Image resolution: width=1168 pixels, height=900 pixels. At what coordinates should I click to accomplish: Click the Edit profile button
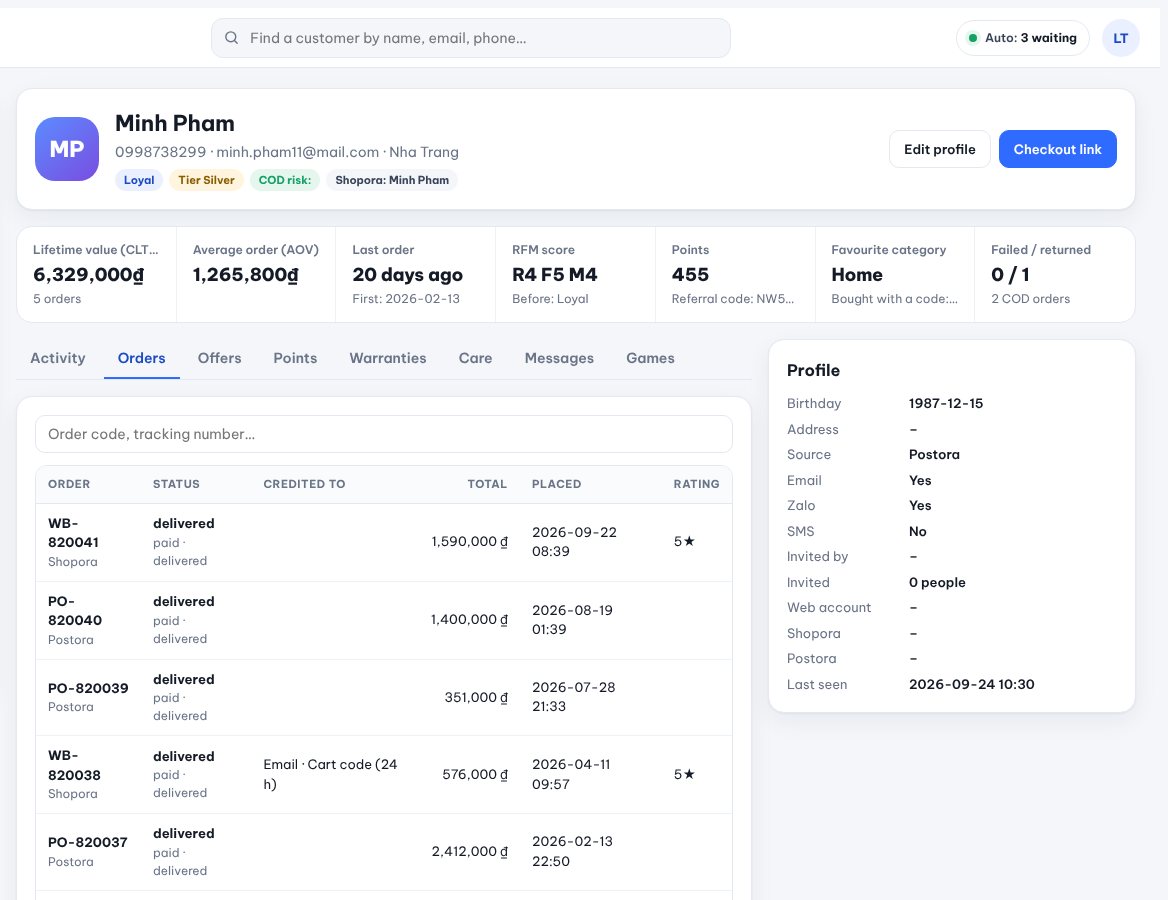pyautogui.click(x=939, y=149)
